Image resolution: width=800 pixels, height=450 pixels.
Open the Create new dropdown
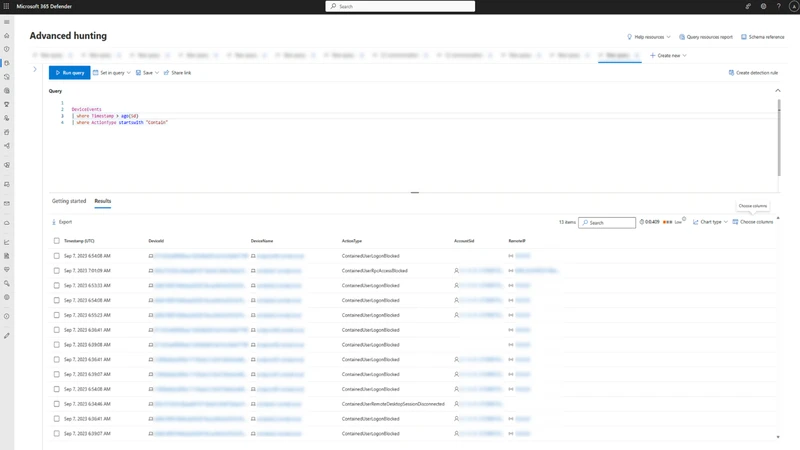(x=668, y=56)
